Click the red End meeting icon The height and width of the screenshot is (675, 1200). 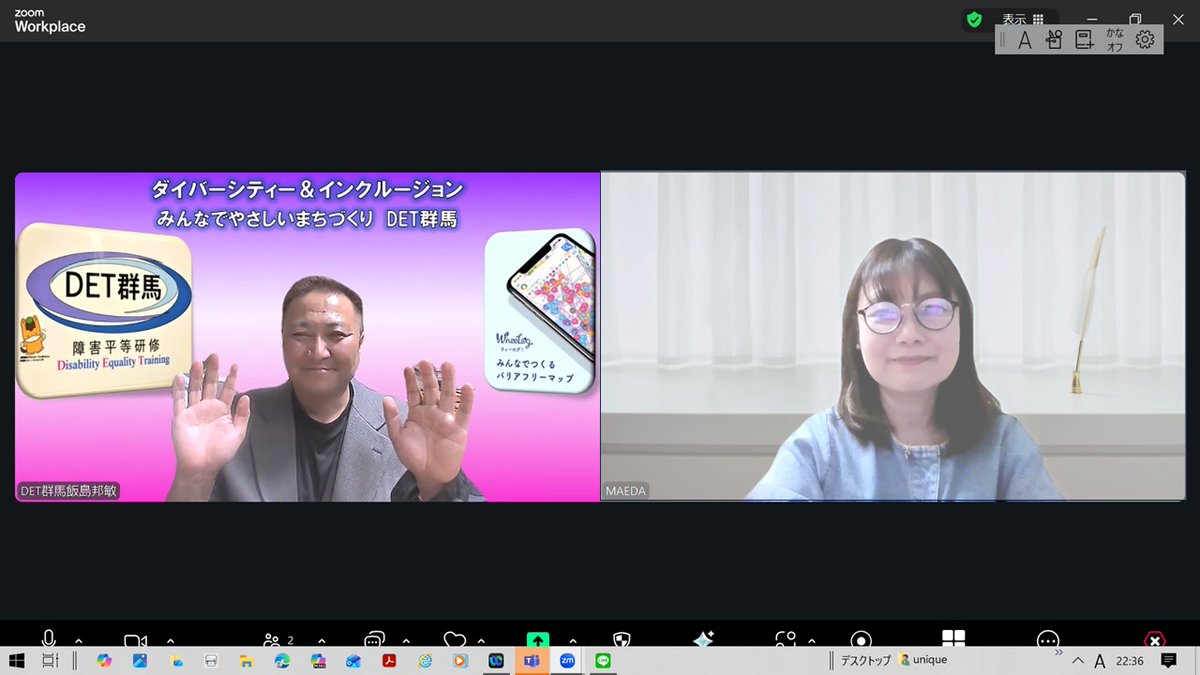pos(1154,640)
